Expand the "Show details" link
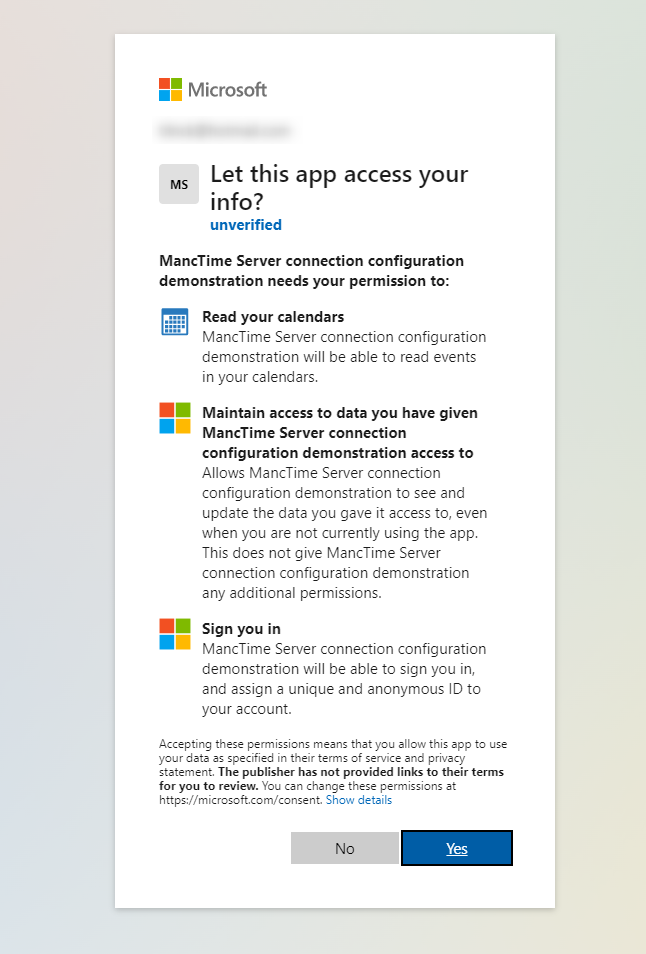This screenshot has width=646, height=954. click(359, 800)
